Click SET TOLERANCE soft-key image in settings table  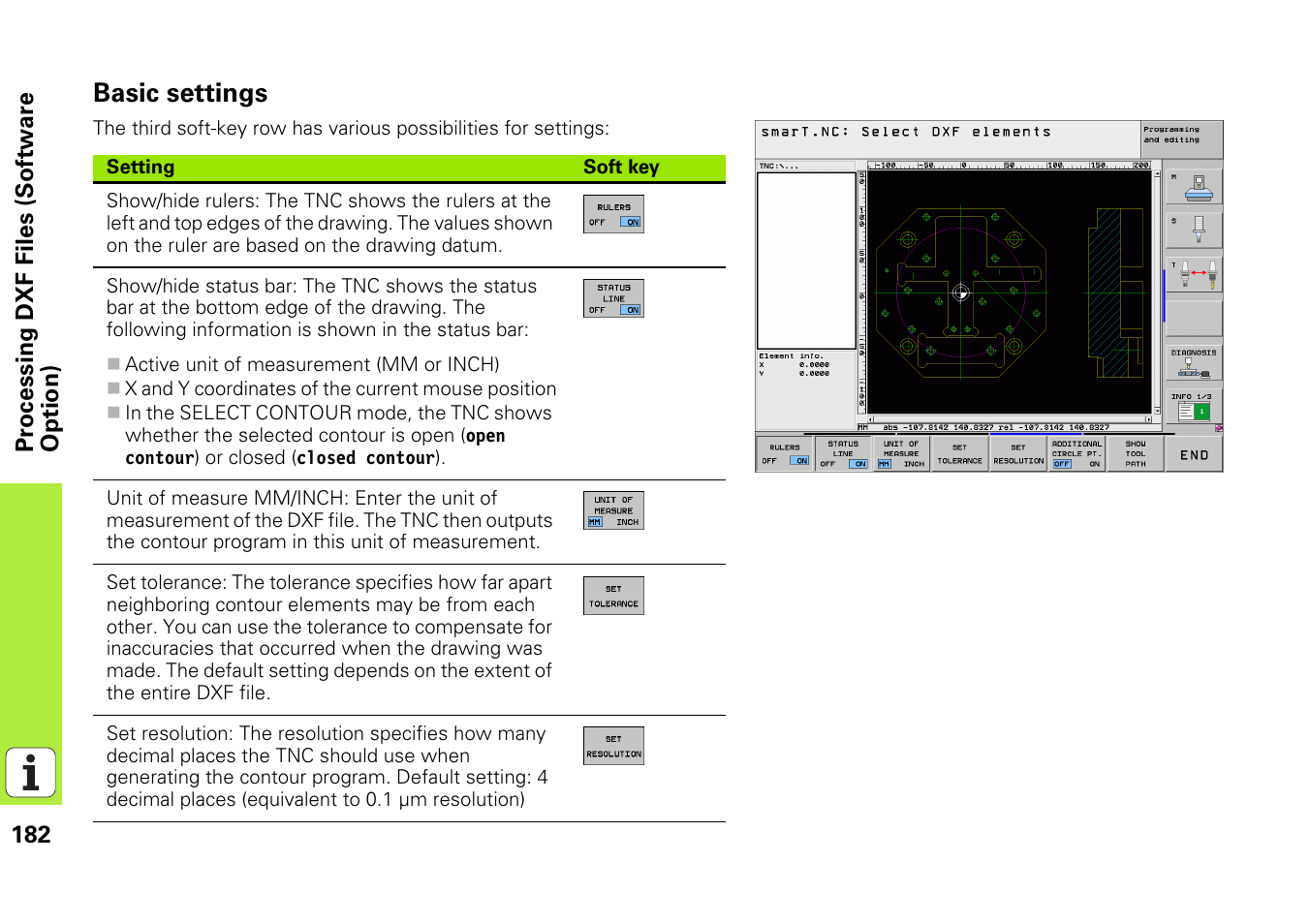coord(613,596)
